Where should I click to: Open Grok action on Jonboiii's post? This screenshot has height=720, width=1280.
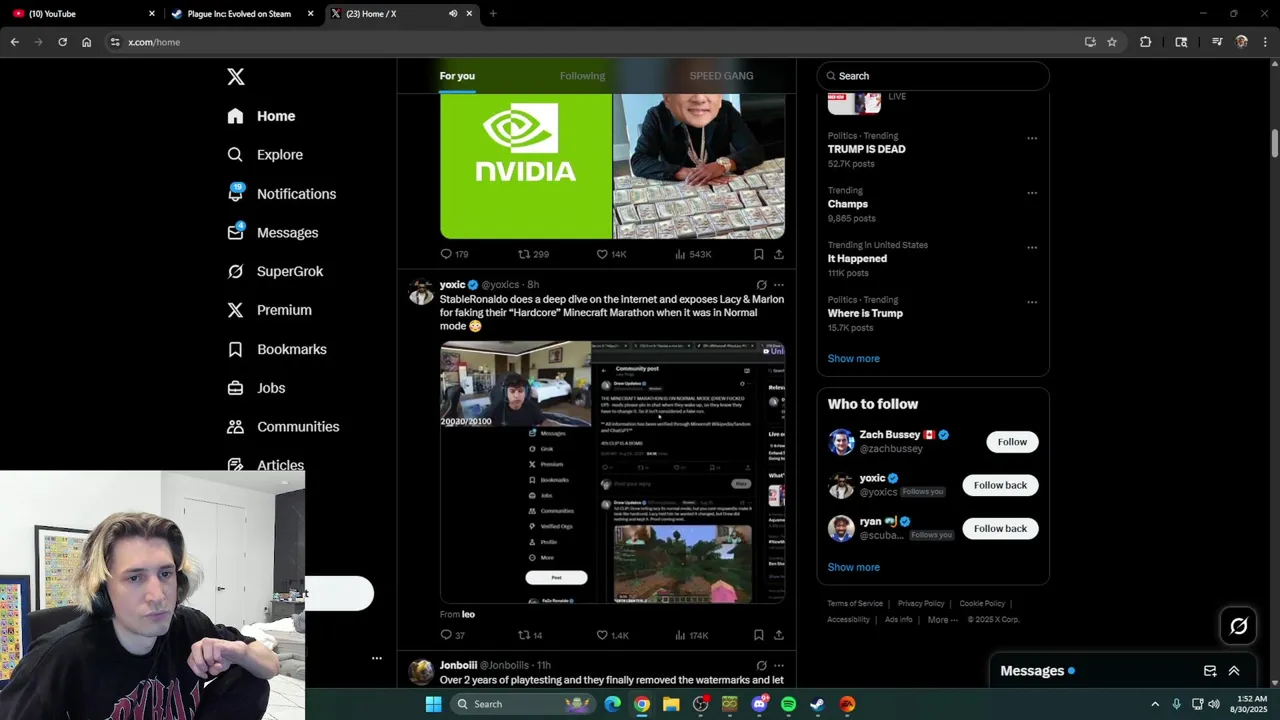[x=761, y=665]
